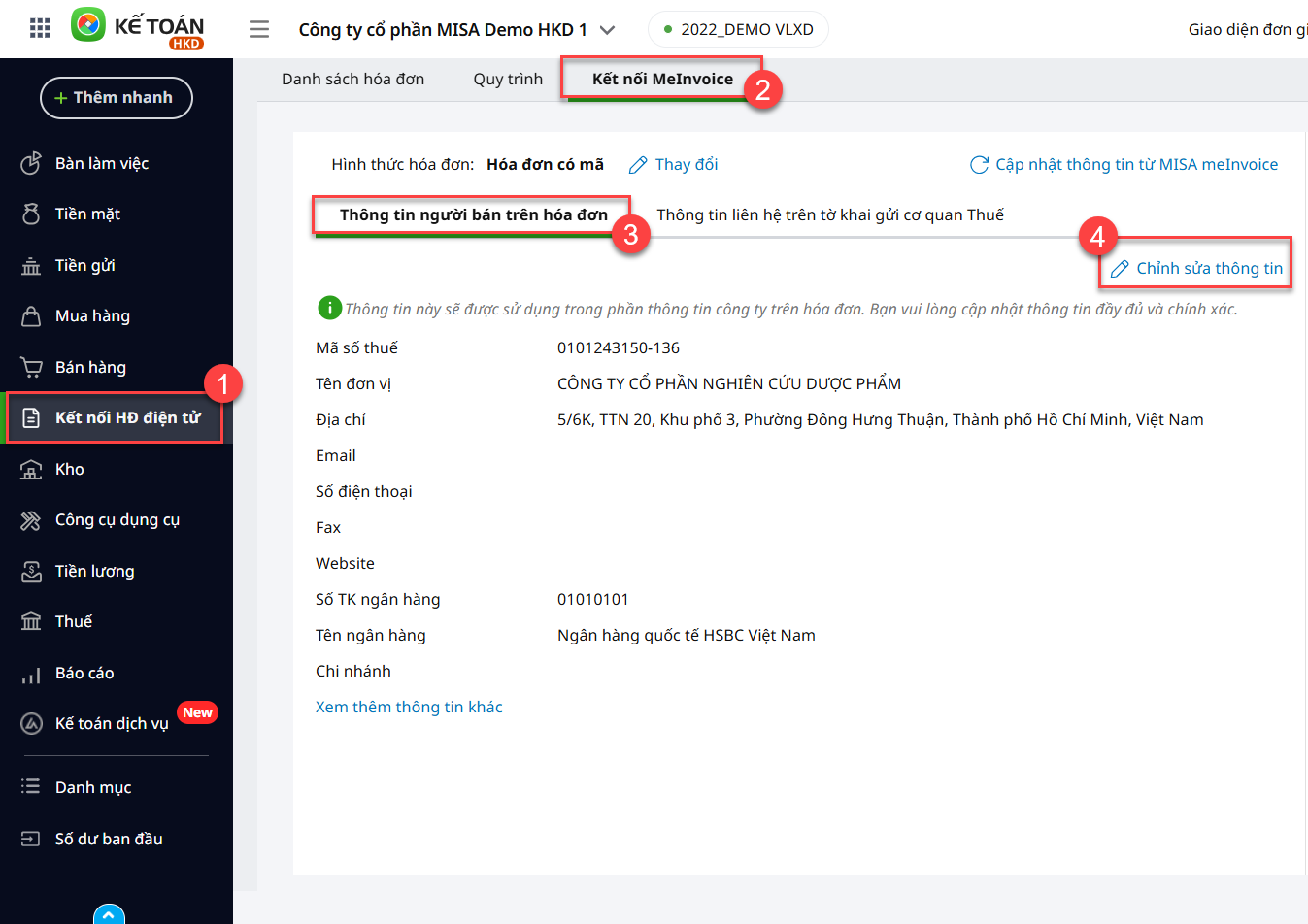Click the Kho warehouse icon
Screen dimensions: 1308x924
click(x=31, y=470)
